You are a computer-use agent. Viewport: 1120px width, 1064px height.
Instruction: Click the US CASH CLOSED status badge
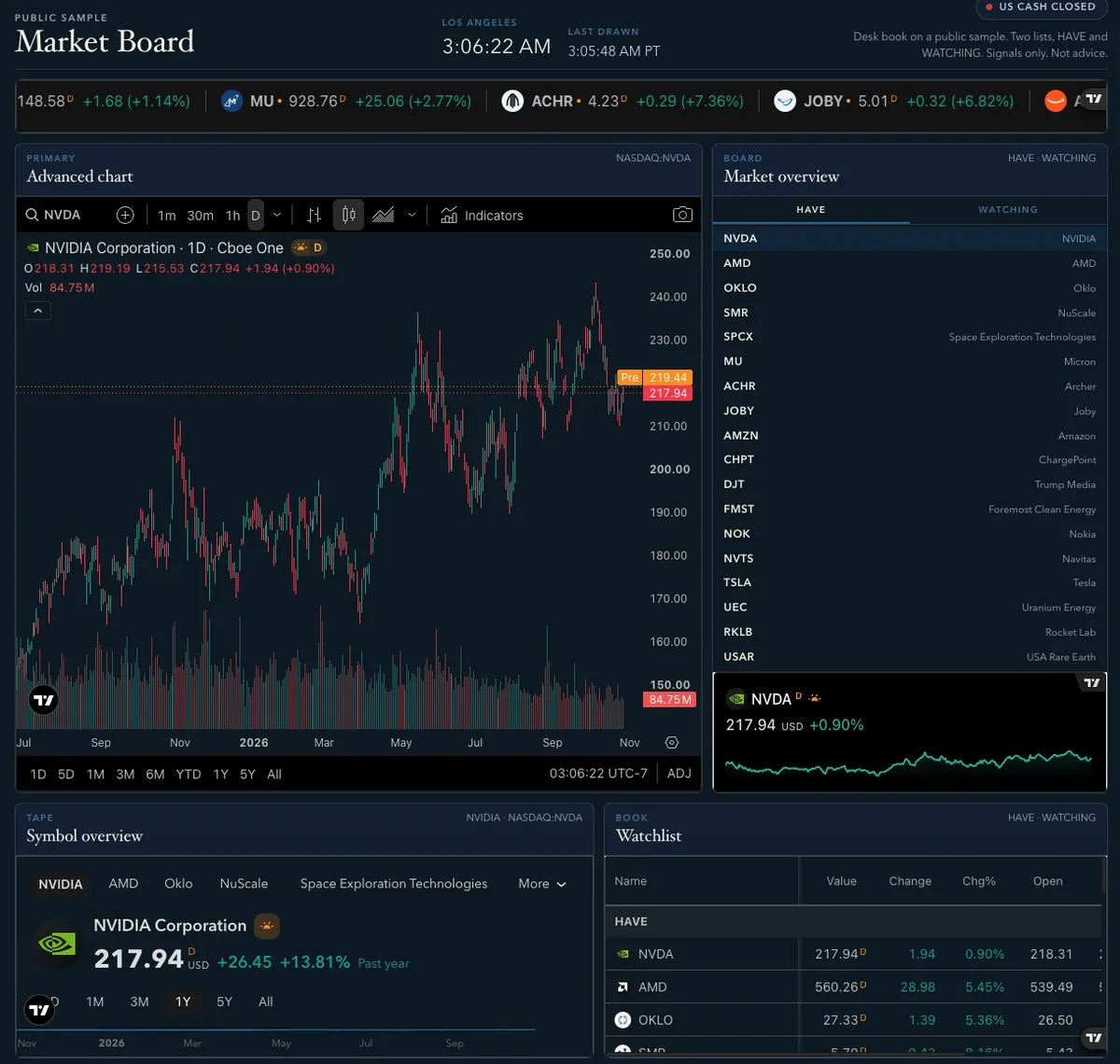click(1042, 7)
